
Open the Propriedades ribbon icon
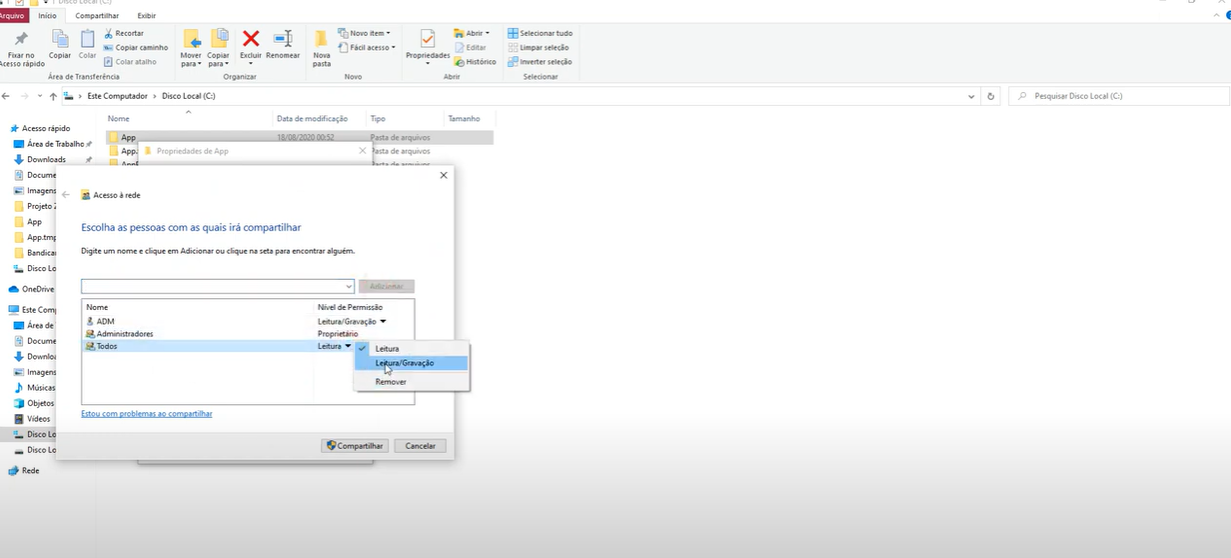(x=427, y=40)
